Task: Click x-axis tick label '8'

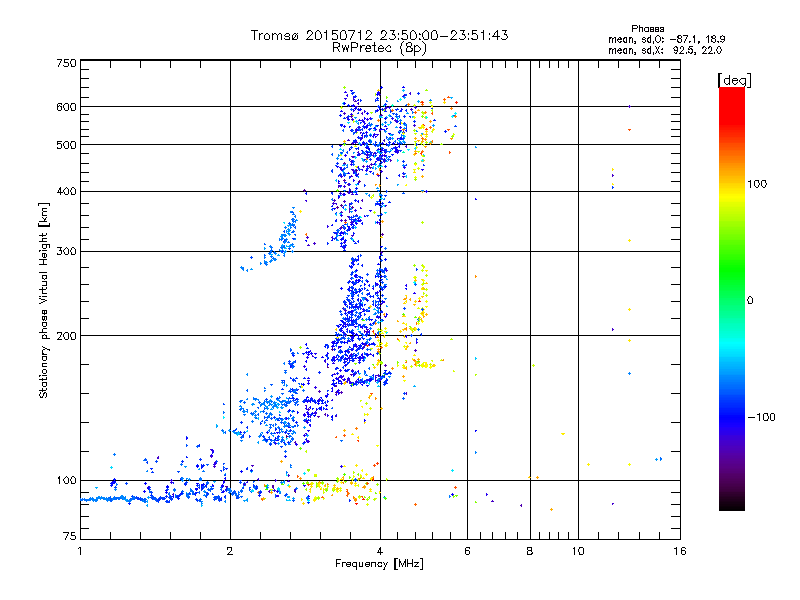Action: tap(530, 551)
